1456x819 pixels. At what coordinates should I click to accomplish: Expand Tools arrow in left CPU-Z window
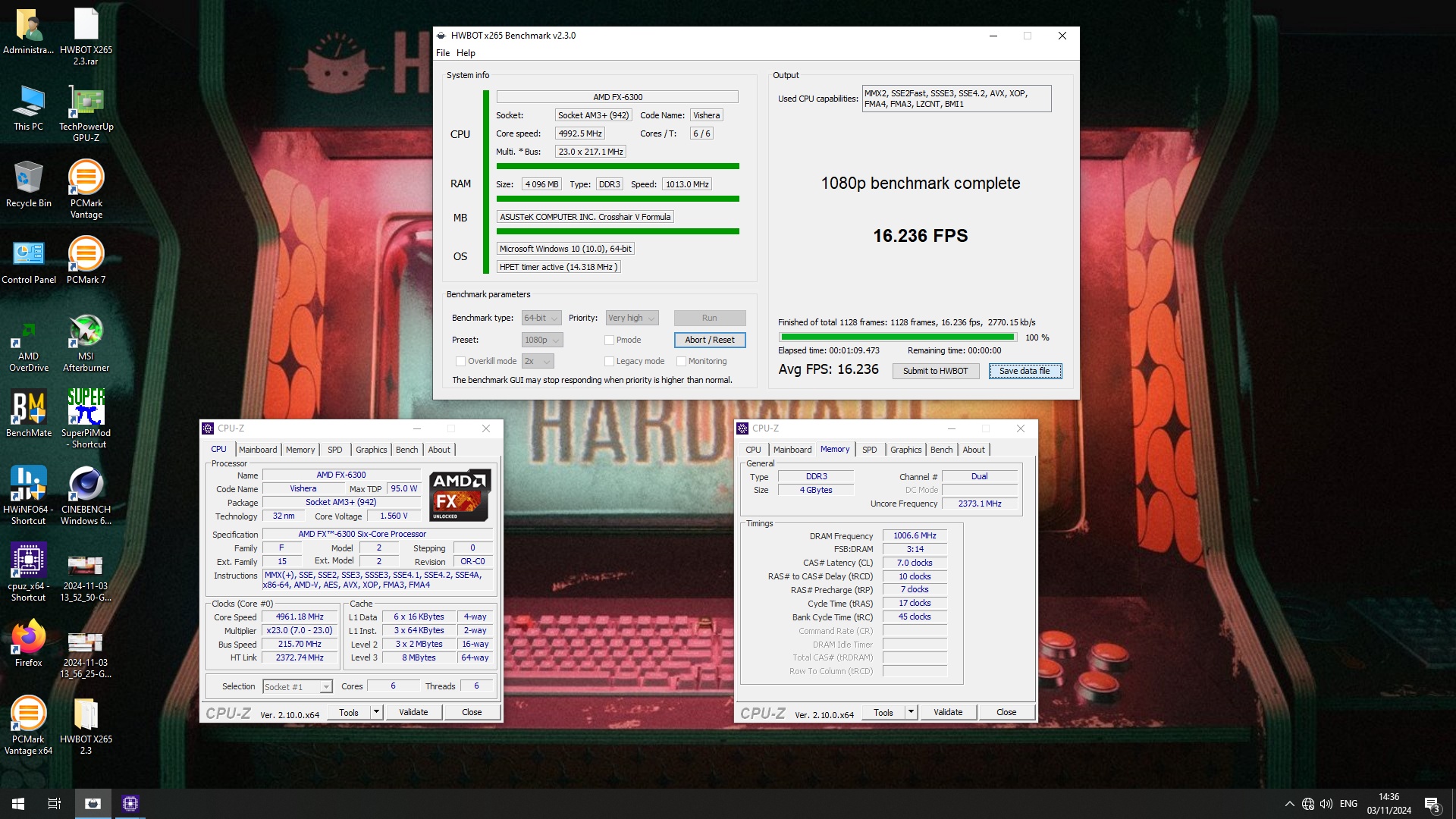click(x=376, y=712)
